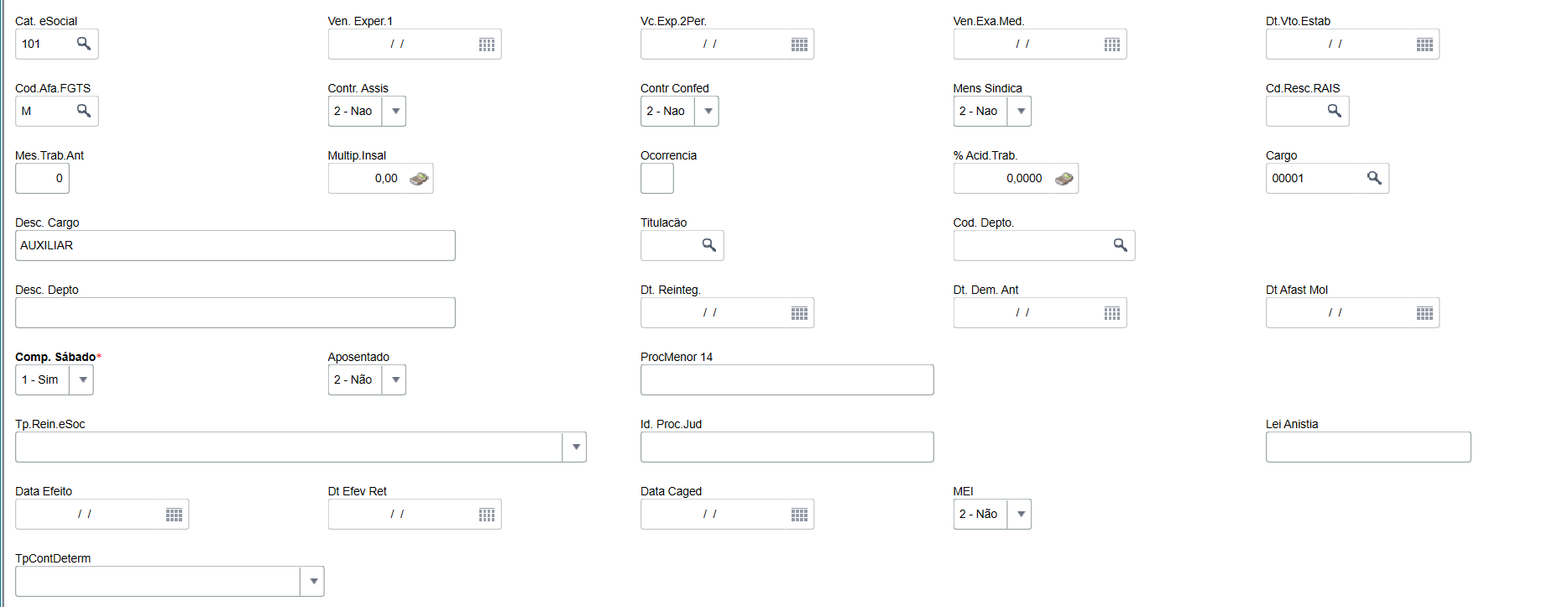Expand the Tp.Rein.eSoc combo box
1568x607 pixels.
(576, 447)
